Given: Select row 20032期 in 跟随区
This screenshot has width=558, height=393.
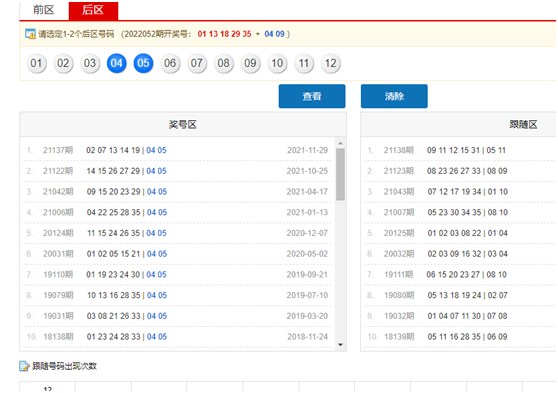Looking at the screenshot, I should click(x=460, y=254).
